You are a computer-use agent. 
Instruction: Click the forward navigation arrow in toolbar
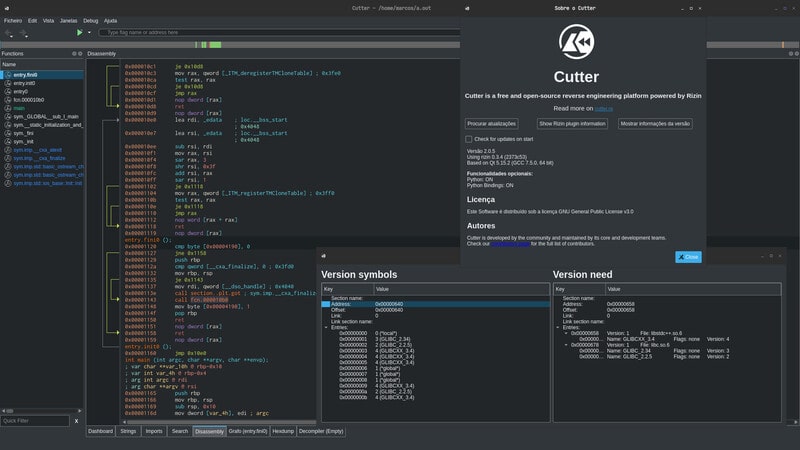[x=23, y=33]
